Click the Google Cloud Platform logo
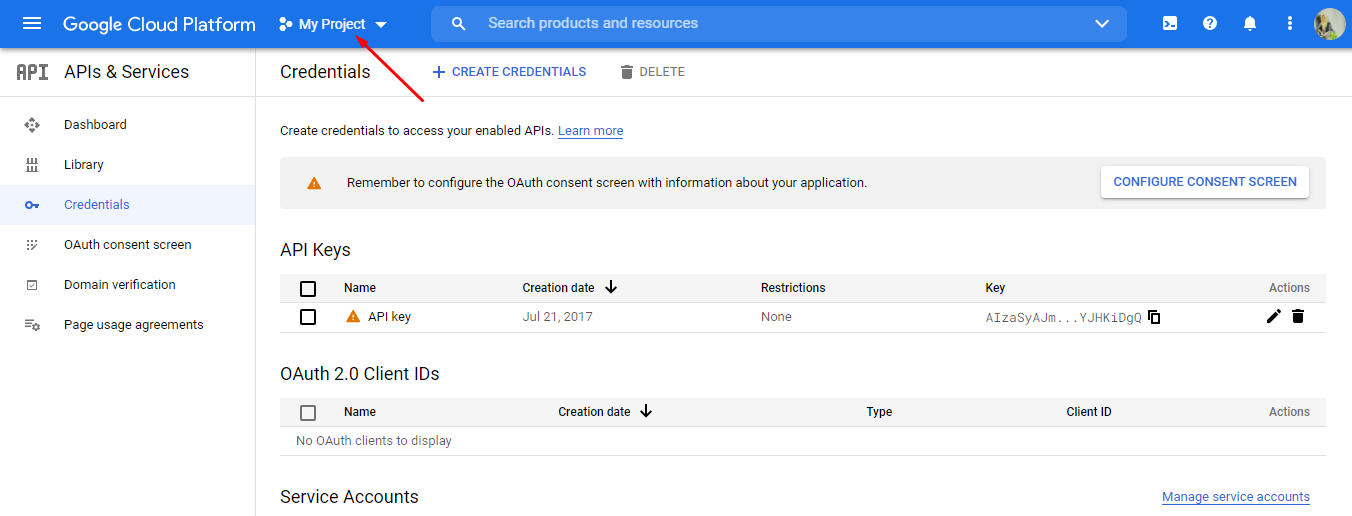 159,24
